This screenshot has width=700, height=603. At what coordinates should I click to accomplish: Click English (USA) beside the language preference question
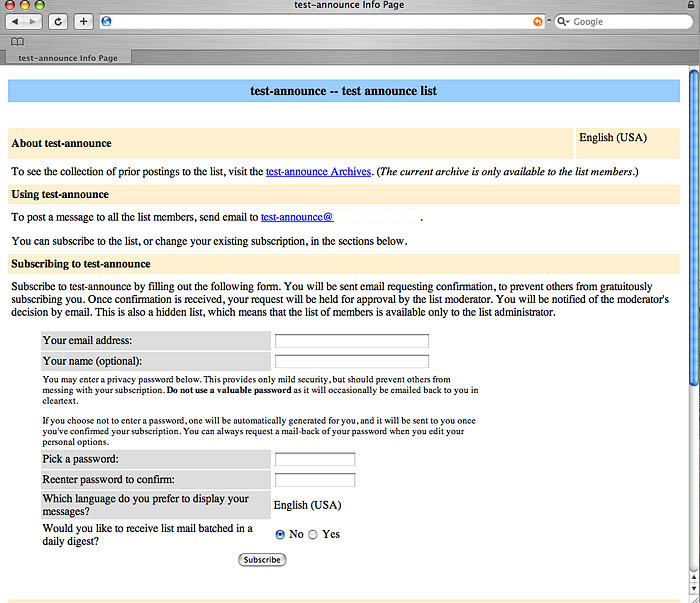click(x=308, y=505)
